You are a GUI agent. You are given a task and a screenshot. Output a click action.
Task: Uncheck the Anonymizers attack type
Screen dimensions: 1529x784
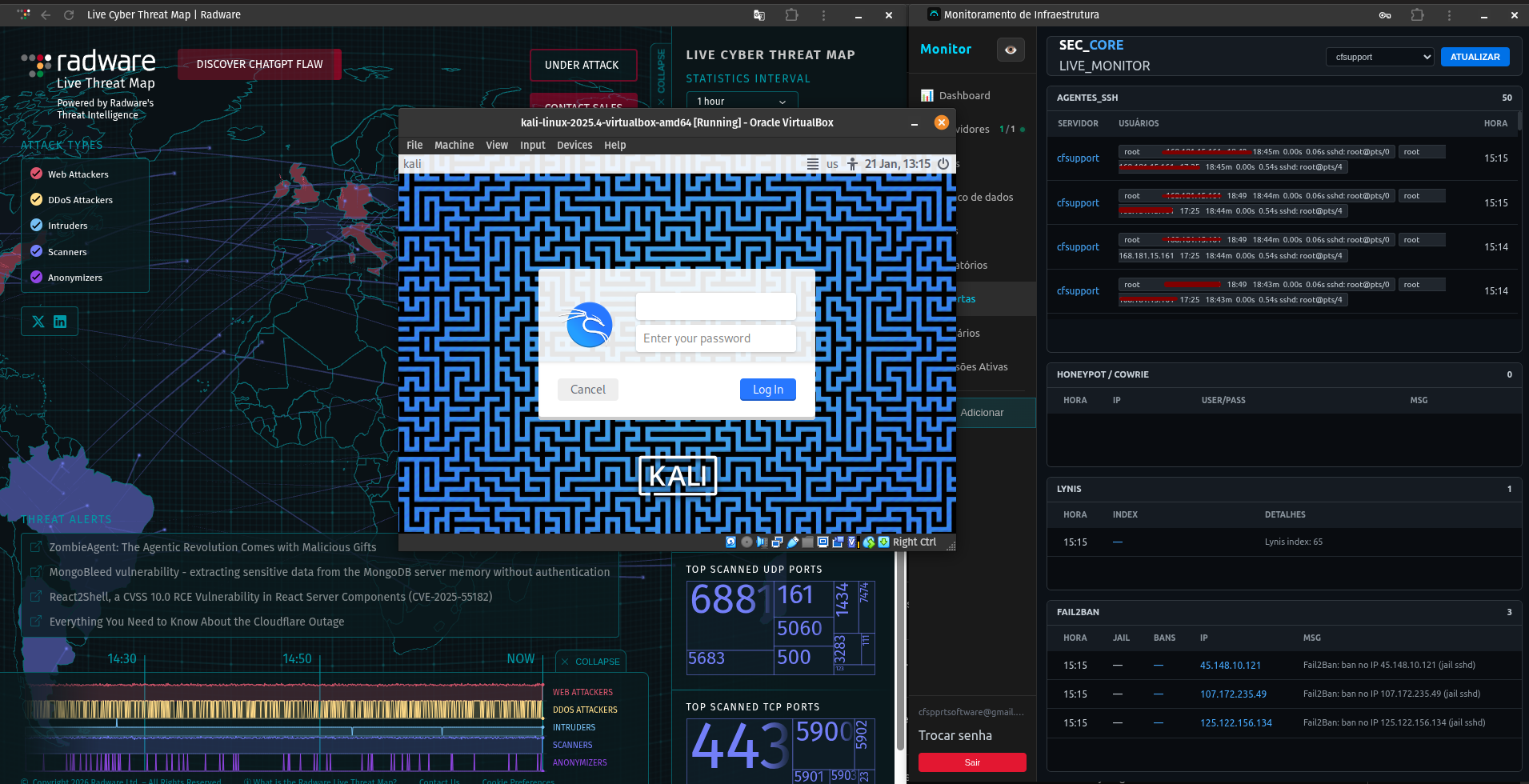36,277
